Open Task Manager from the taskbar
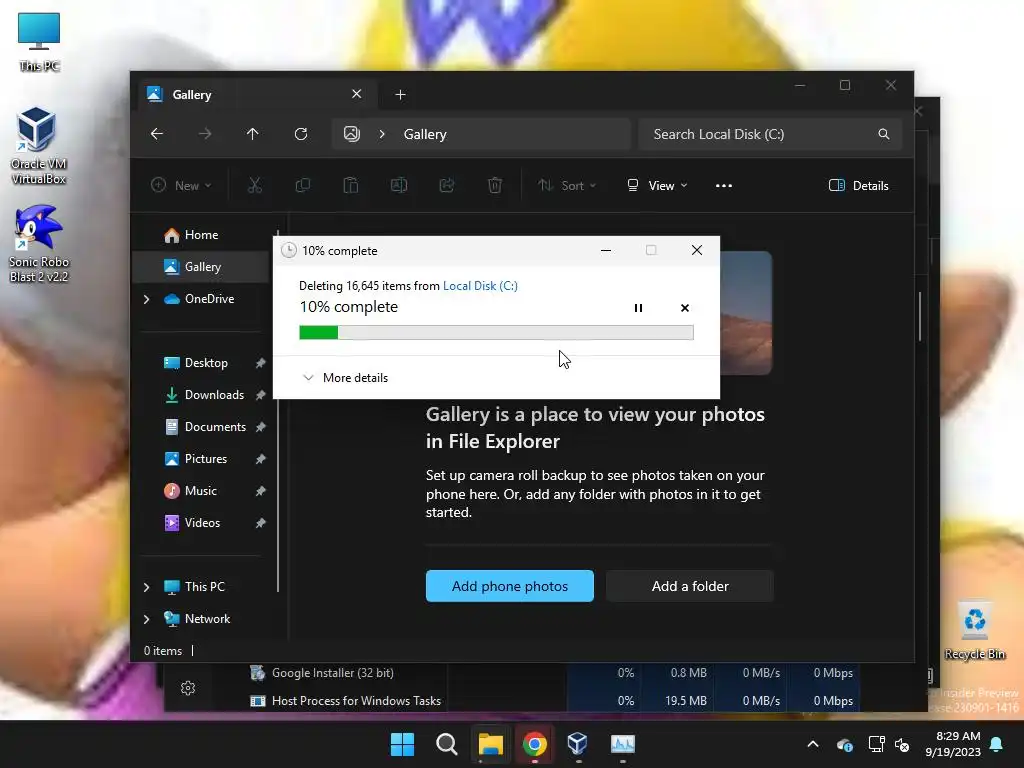The height and width of the screenshot is (768, 1024). [622, 744]
